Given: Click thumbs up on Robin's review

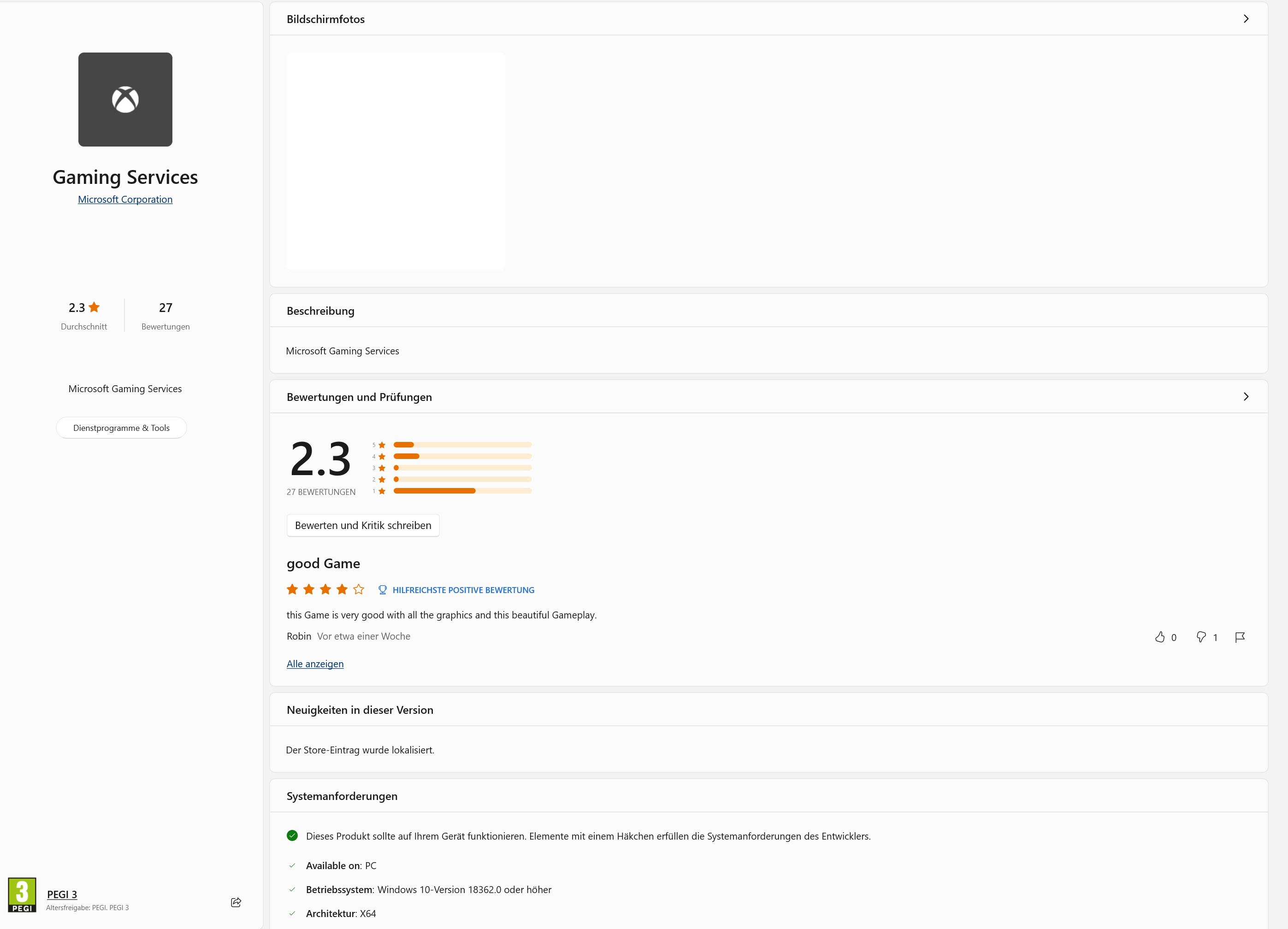Looking at the screenshot, I should coord(1160,637).
